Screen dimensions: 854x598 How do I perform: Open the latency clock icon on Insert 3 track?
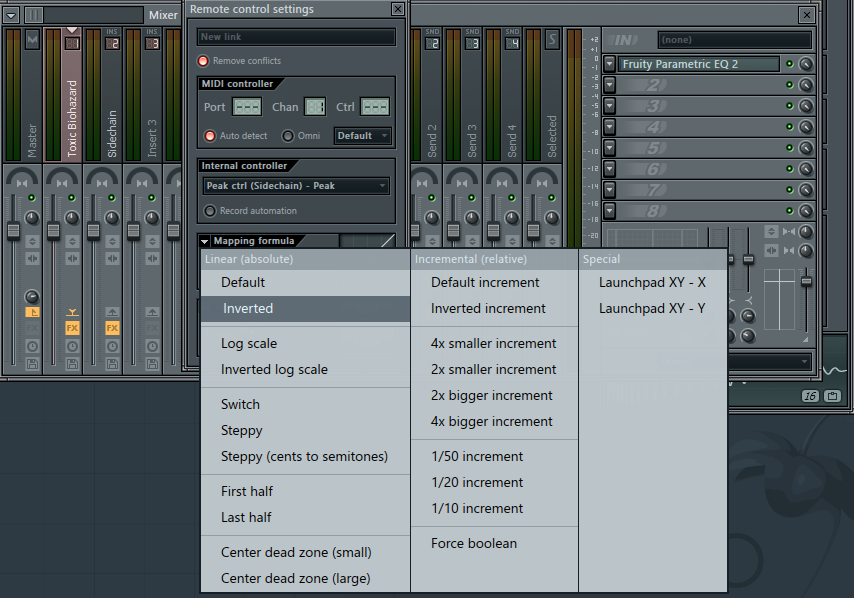tap(152, 346)
